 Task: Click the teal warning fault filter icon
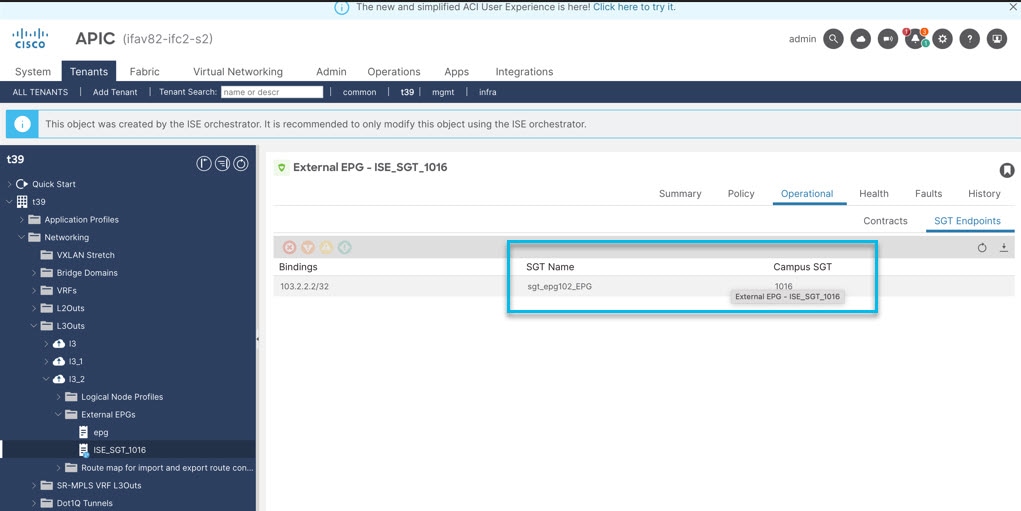(x=345, y=247)
